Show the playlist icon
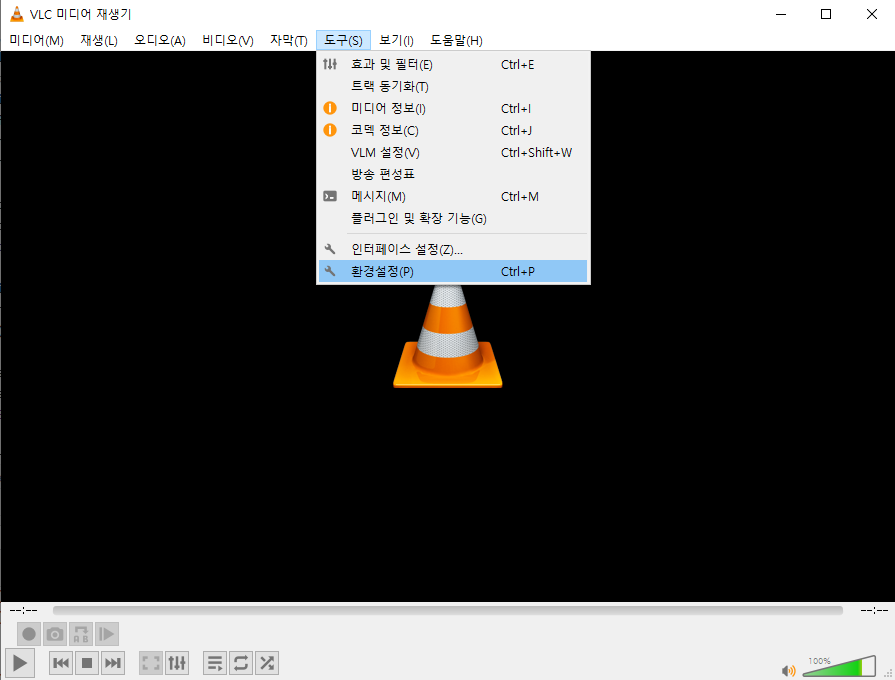Viewport: 895px width, 680px height. click(215, 663)
